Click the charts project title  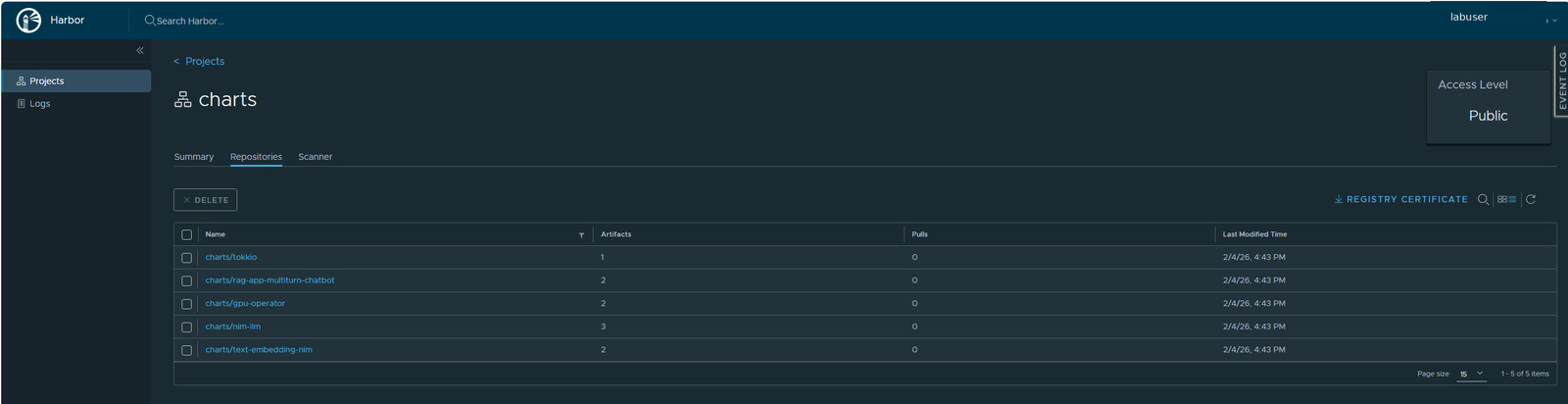click(227, 99)
